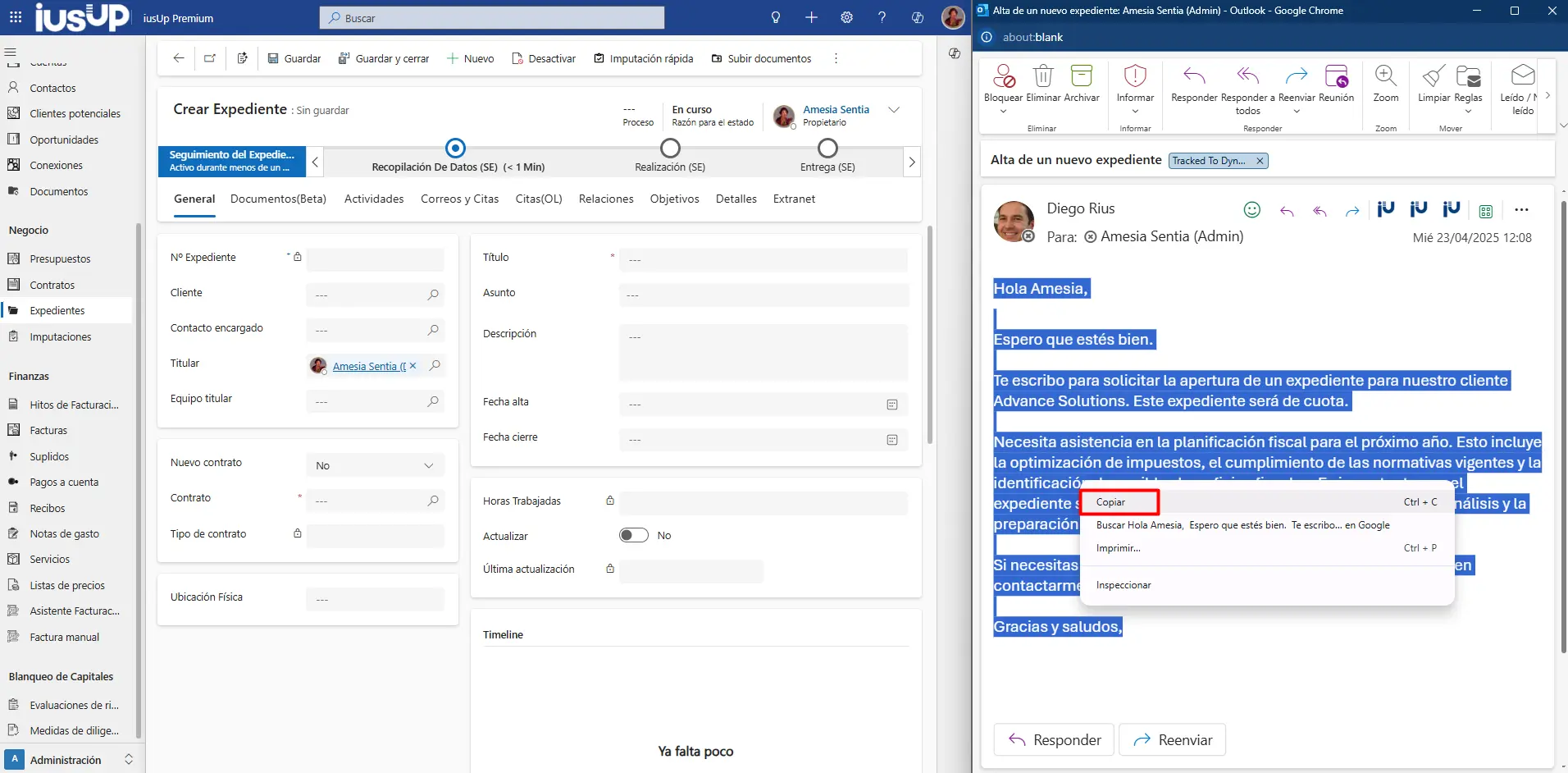The width and height of the screenshot is (1568, 773).
Task: Click the Bloquear icon in Outlook ribbon
Action: 1003,77
